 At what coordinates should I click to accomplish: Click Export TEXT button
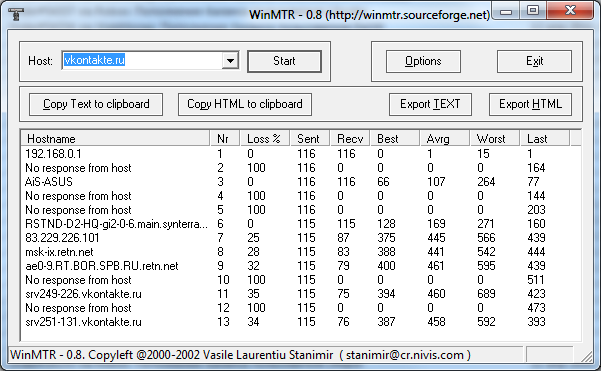[x=430, y=104]
